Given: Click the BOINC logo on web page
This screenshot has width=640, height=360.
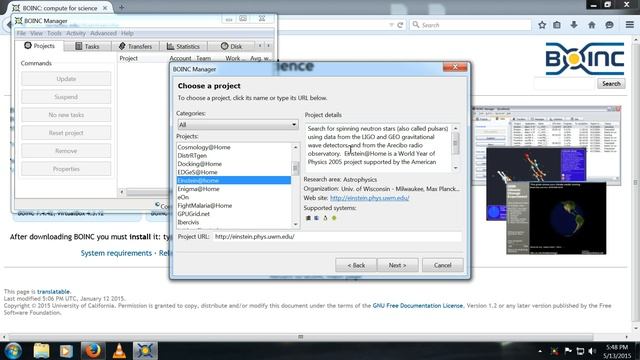Looking at the screenshot, I should 585,59.
